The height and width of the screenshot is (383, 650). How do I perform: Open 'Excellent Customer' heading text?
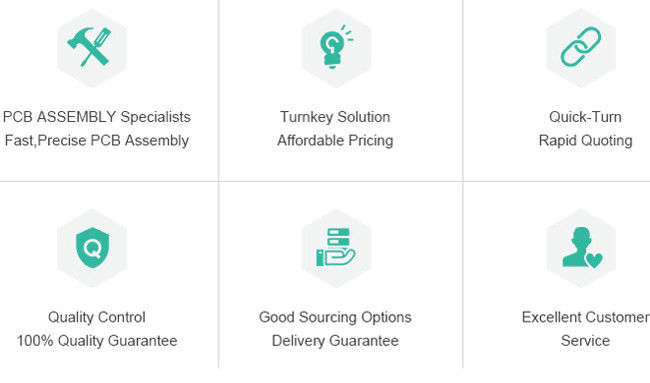pyautogui.click(x=585, y=317)
